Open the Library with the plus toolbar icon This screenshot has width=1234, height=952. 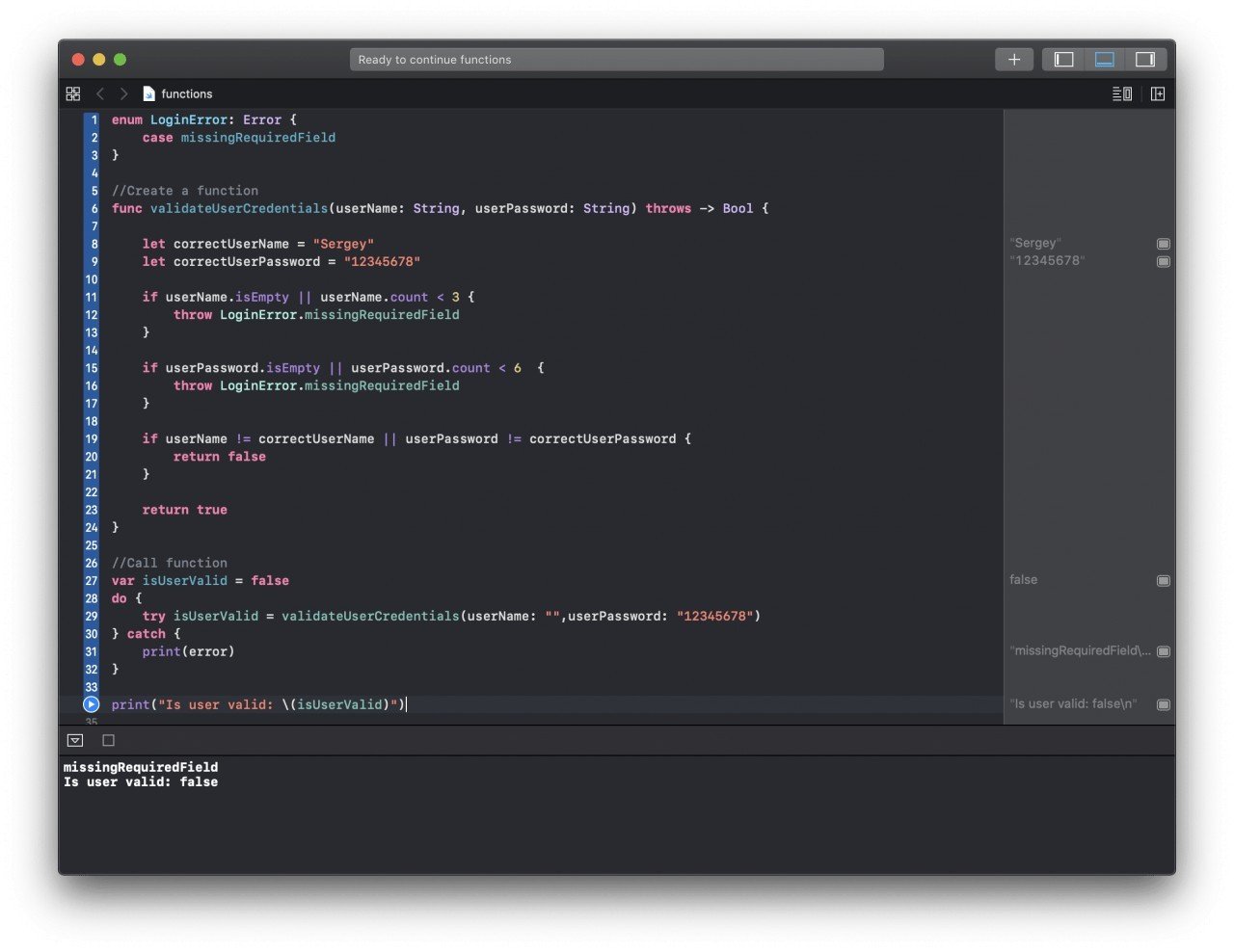1013,59
